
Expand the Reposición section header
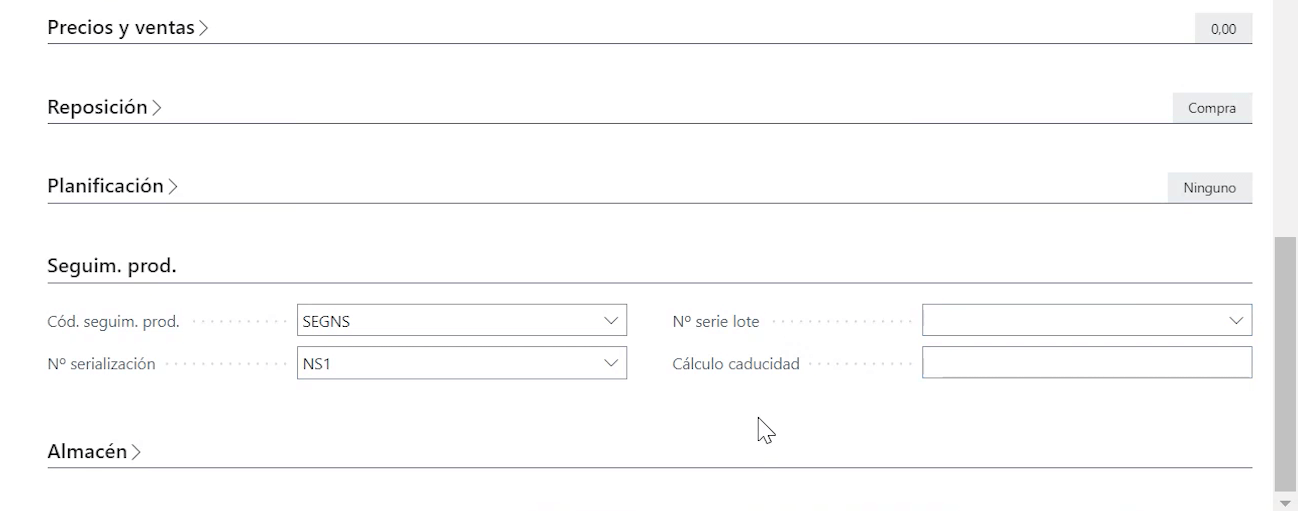[97, 107]
